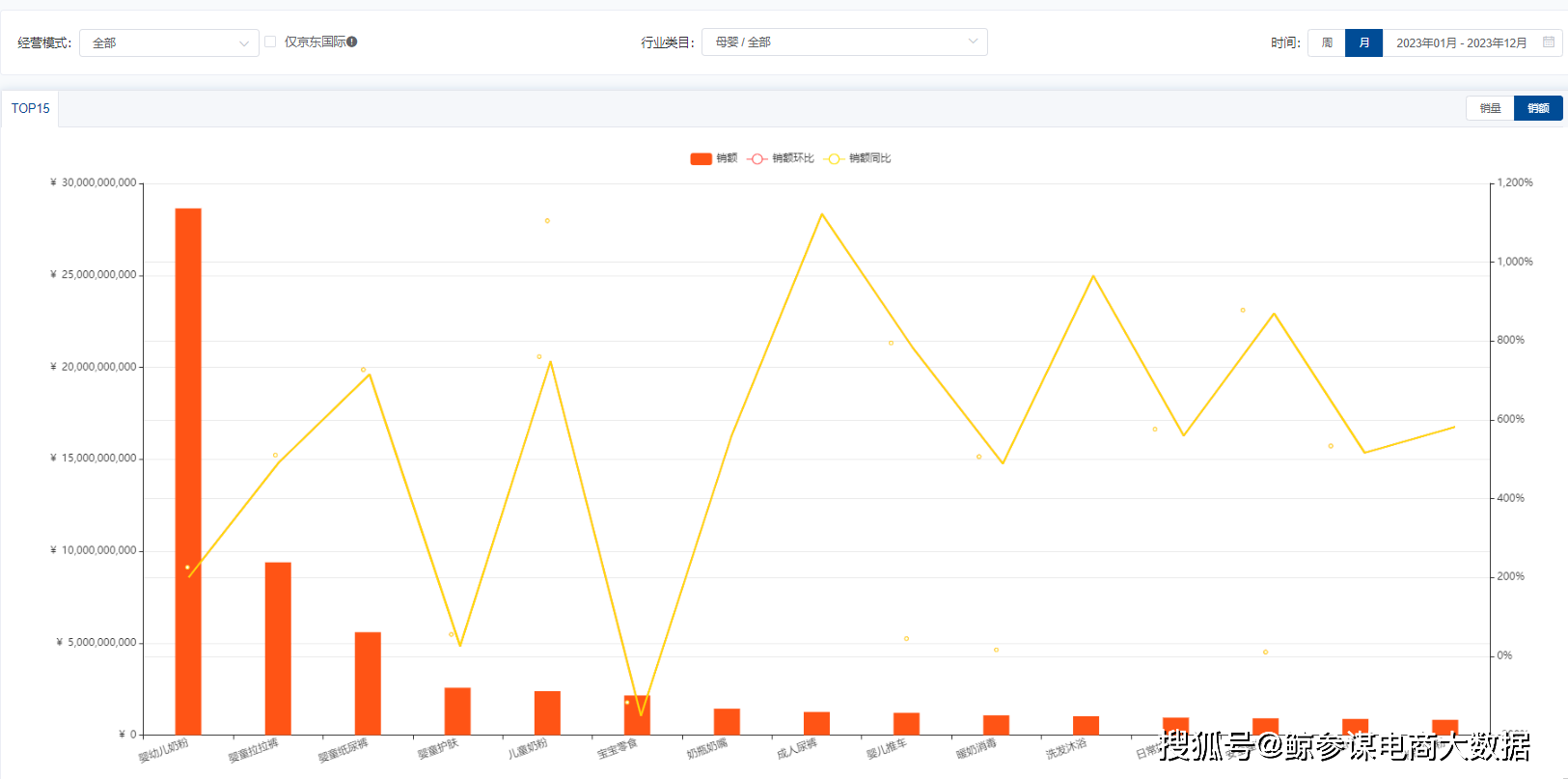This screenshot has height=779, width=1568.
Task: Click the 婴幼儿奶粉 axis label
Action: tap(163, 750)
